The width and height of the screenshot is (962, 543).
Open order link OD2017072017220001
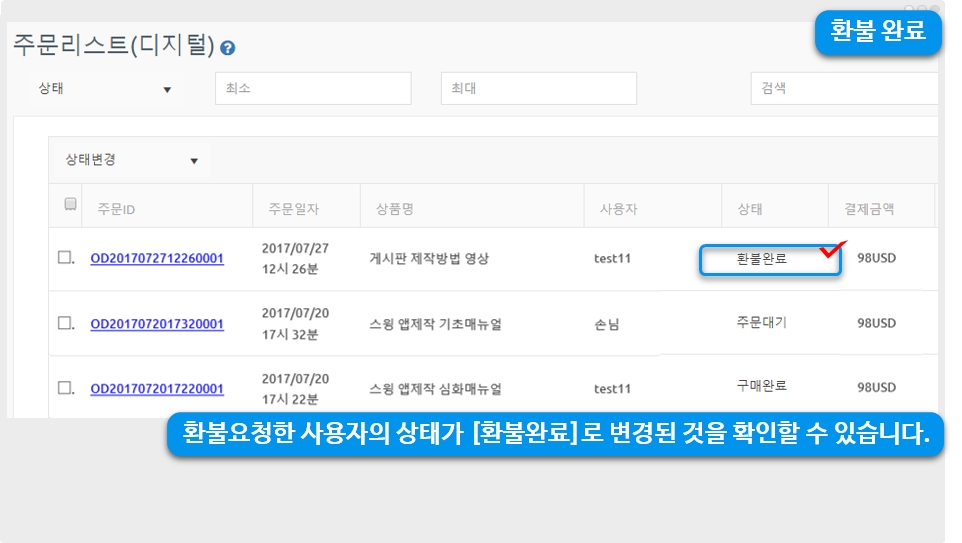[157, 389]
